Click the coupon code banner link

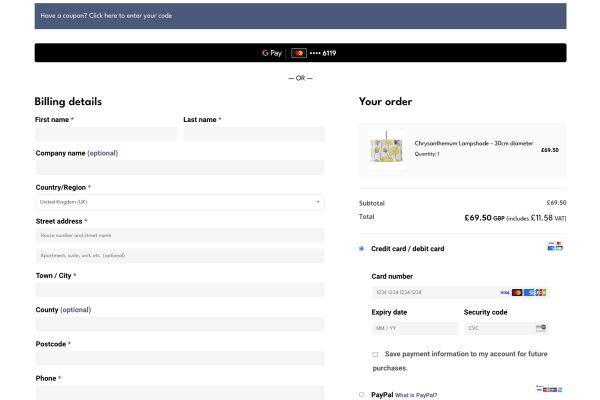106,16
